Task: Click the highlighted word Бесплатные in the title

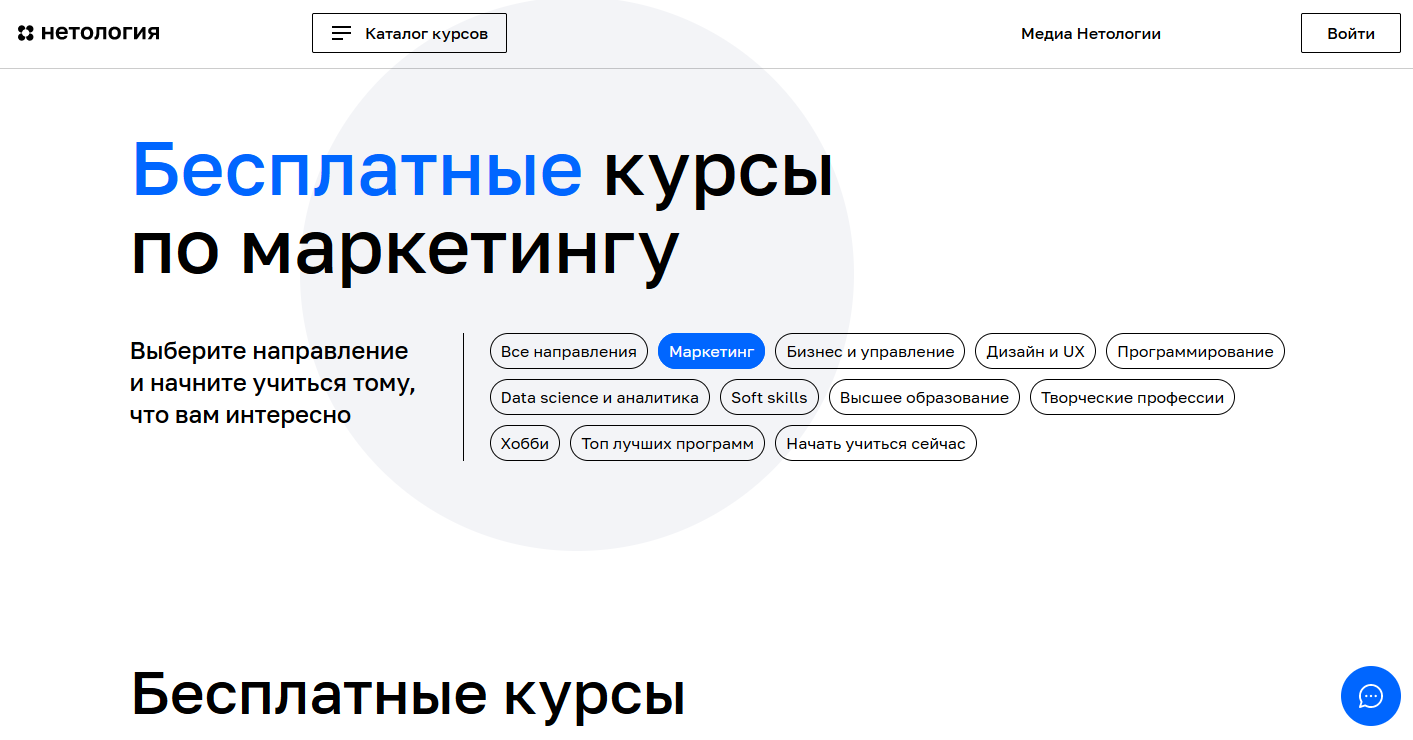Action: click(x=355, y=170)
